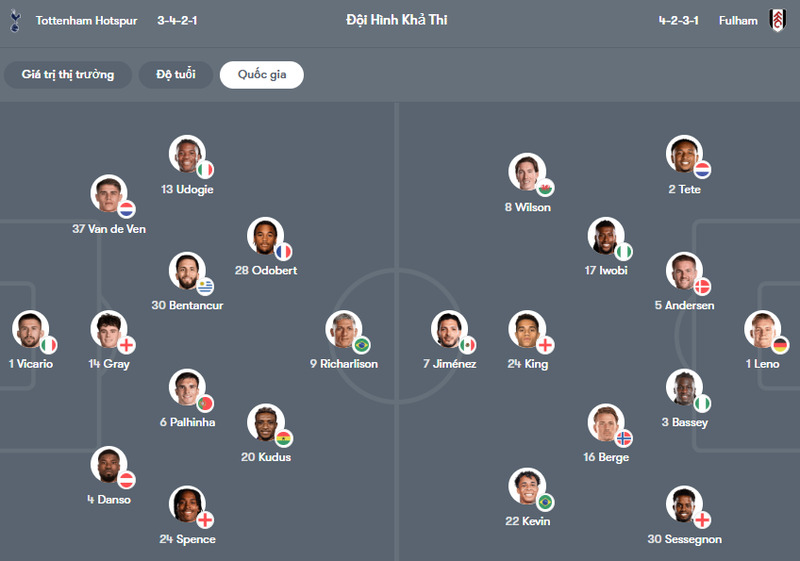Click the Mexico flag on Jiménez

[x=467, y=345]
